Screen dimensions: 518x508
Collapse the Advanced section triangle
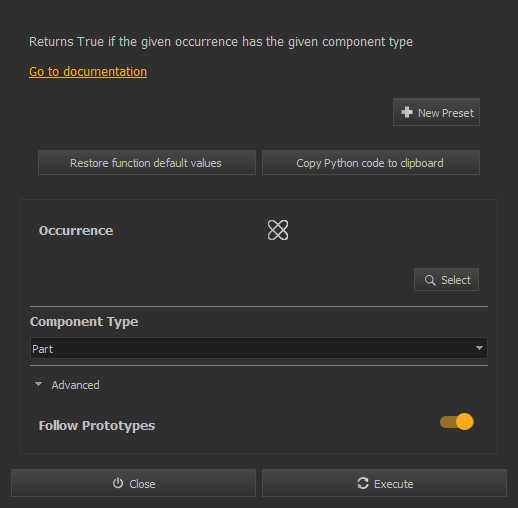coord(38,384)
